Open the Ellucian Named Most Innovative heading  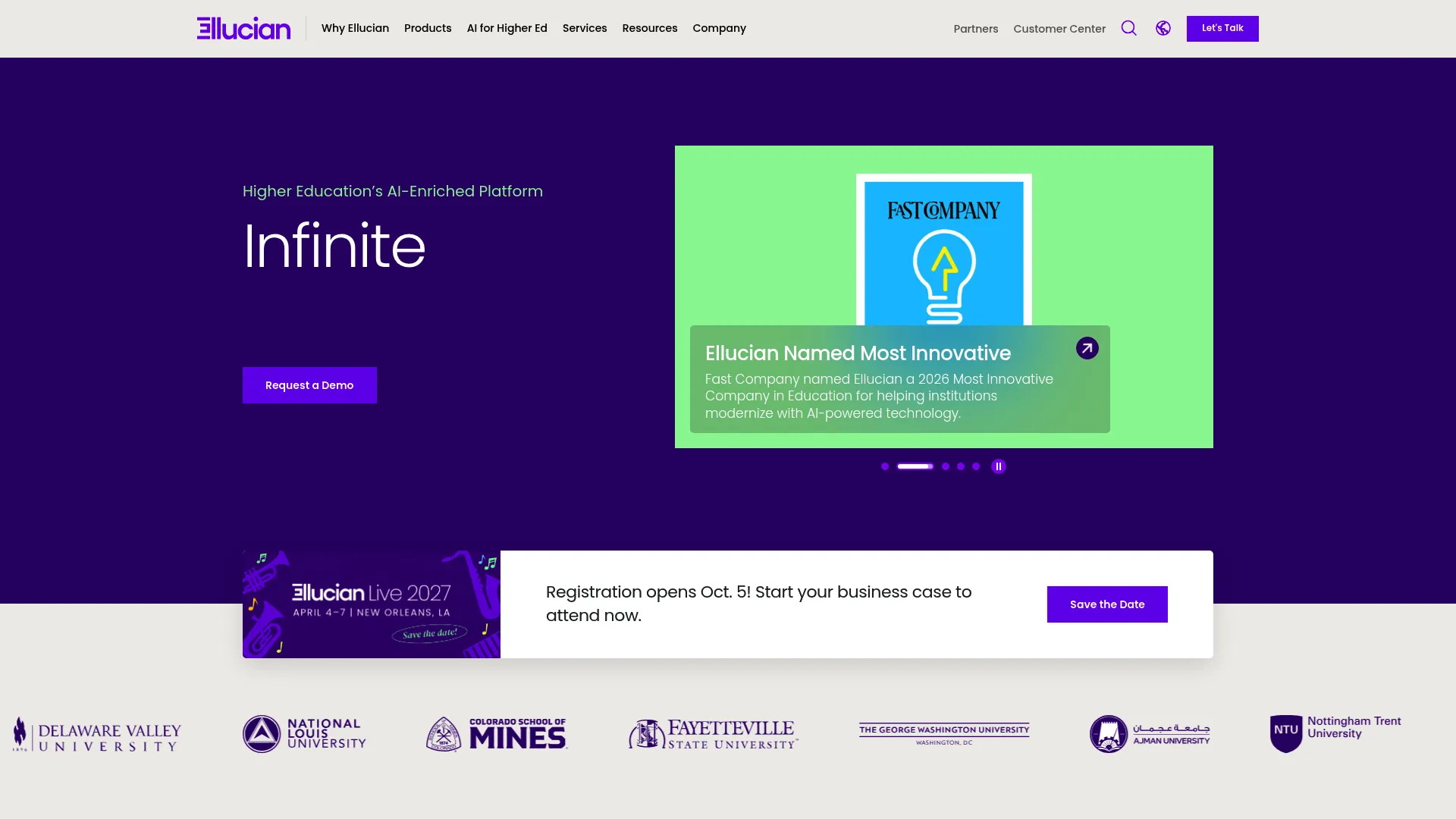[x=858, y=353]
